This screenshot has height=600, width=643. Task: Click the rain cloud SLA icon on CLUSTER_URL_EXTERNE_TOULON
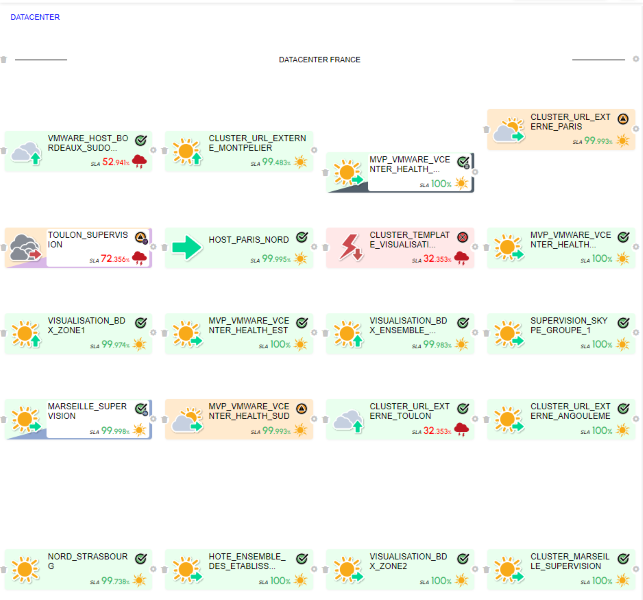463,430
